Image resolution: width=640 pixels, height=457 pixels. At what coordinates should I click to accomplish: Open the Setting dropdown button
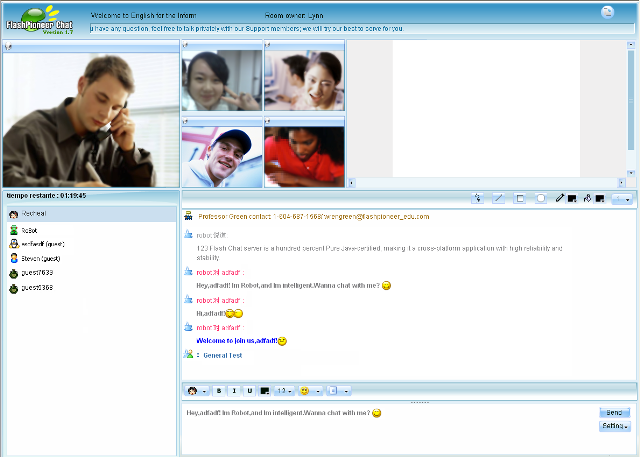click(x=615, y=426)
